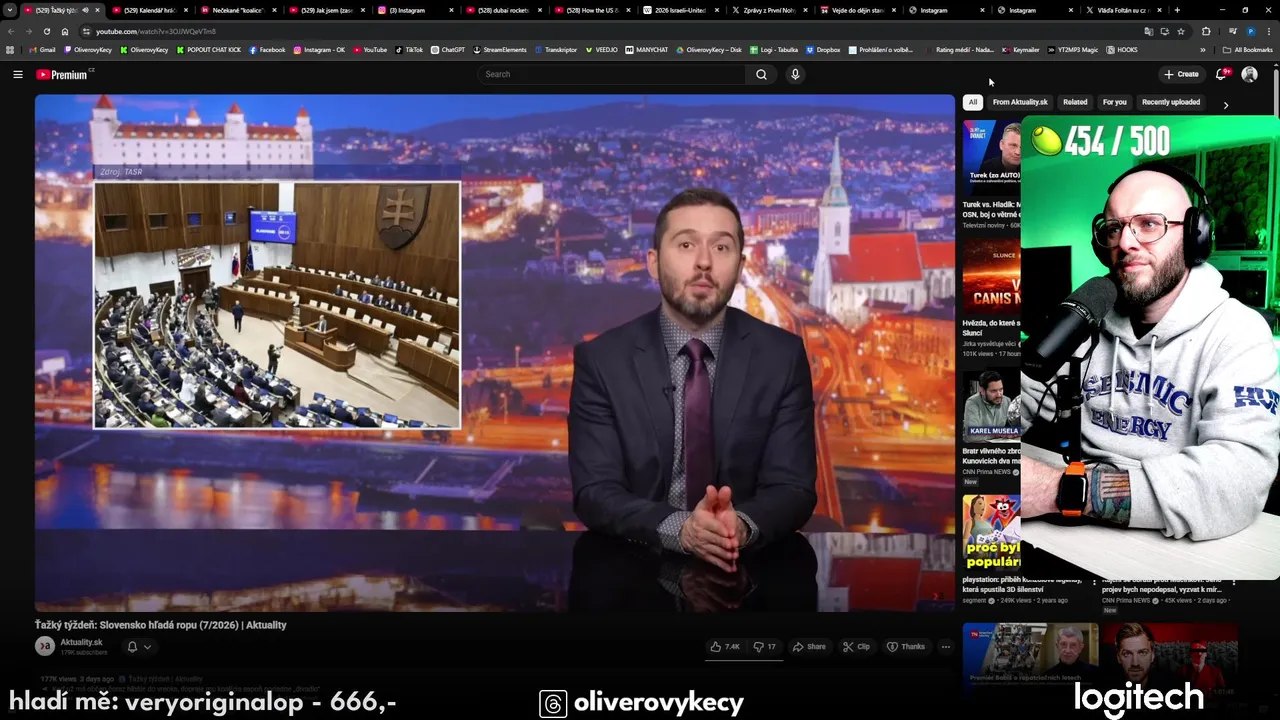Open Chrome three-dot menu
The width and height of the screenshot is (1280, 720).
[x=1267, y=31]
